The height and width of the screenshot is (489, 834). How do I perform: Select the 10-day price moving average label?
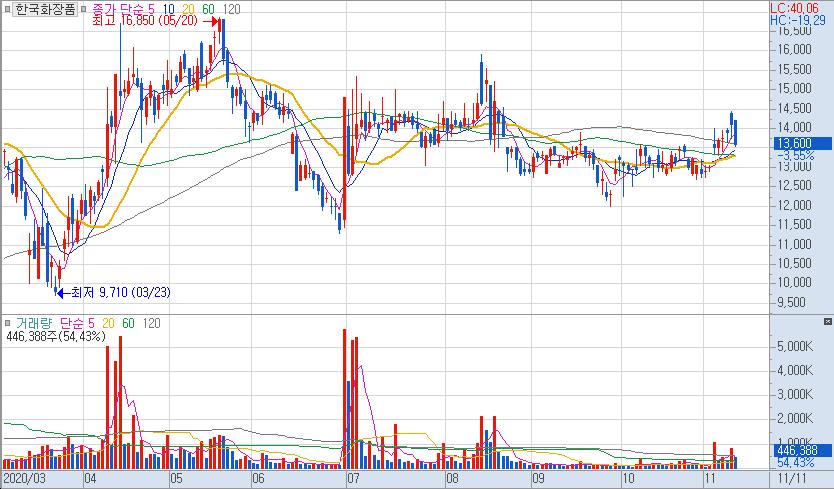click(169, 9)
